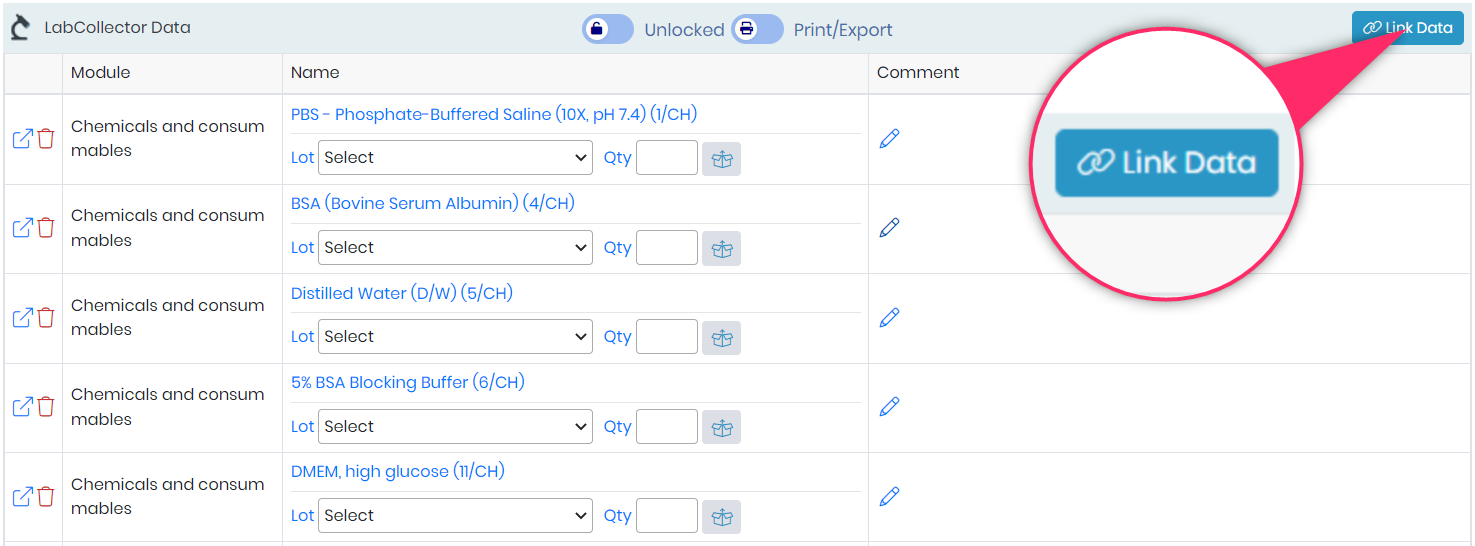Screen dimensions: 1475x546
Task: Open Distilled Water (D/W) (5/CH) link
Action: 402,293
